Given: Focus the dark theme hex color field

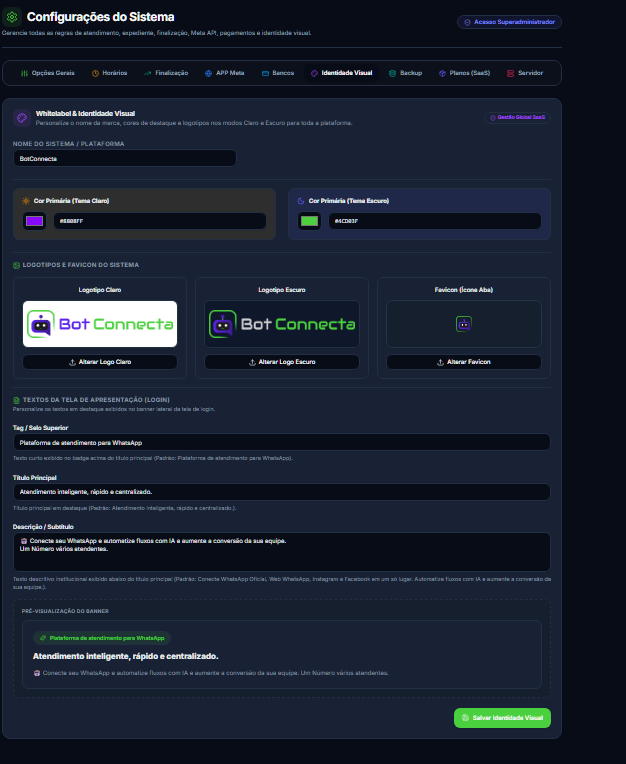Looking at the screenshot, I should point(435,221).
